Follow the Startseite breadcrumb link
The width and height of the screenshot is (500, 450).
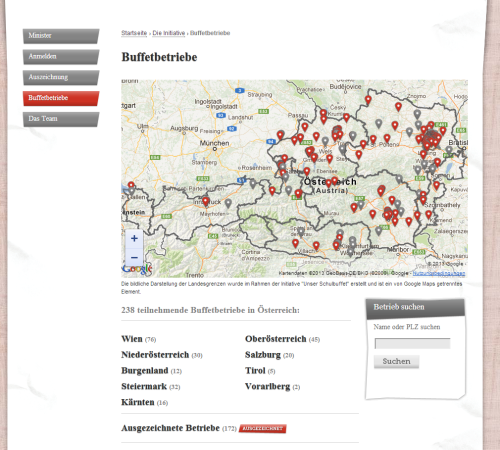(x=134, y=33)
